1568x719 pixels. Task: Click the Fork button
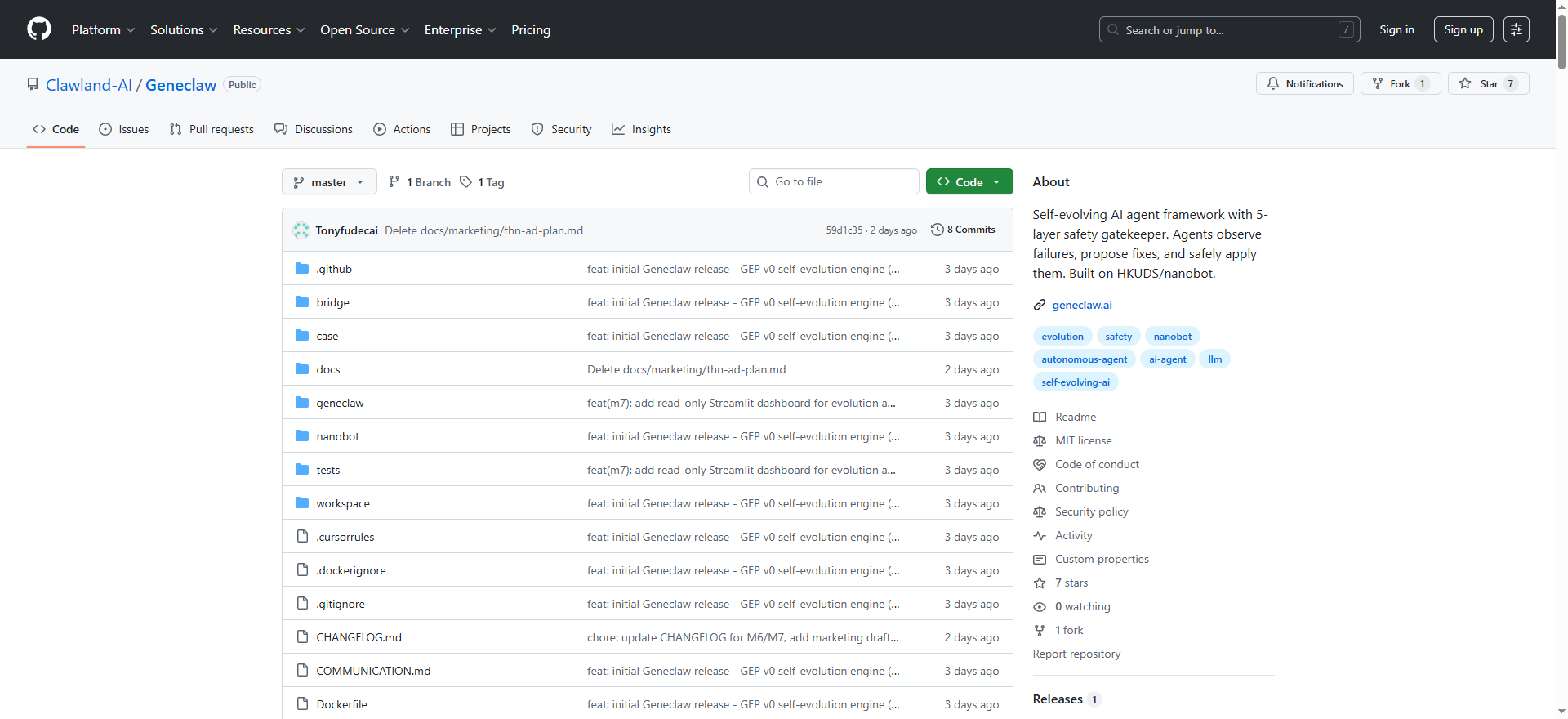[1401, 83]
